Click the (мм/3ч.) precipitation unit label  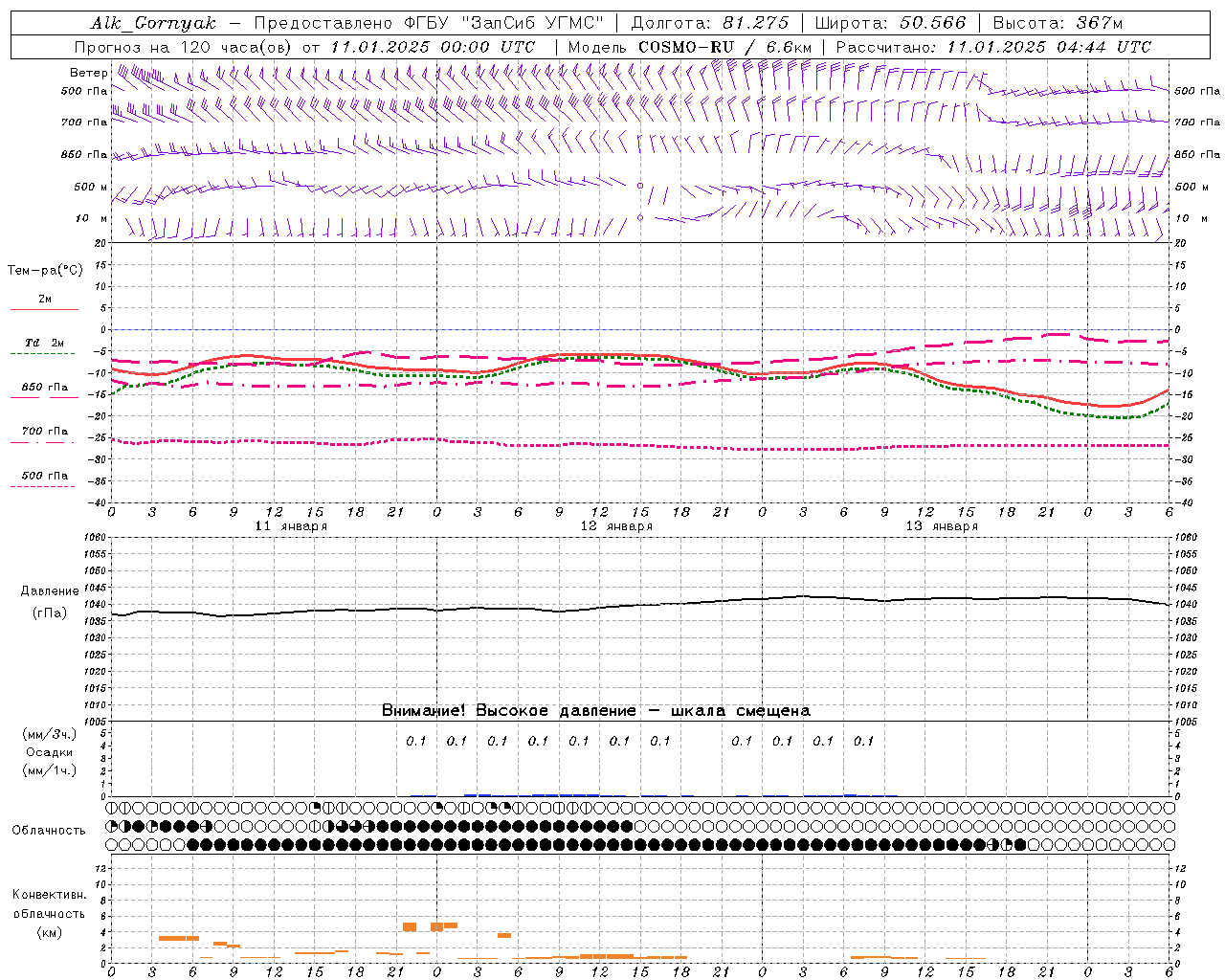point(50,734)
